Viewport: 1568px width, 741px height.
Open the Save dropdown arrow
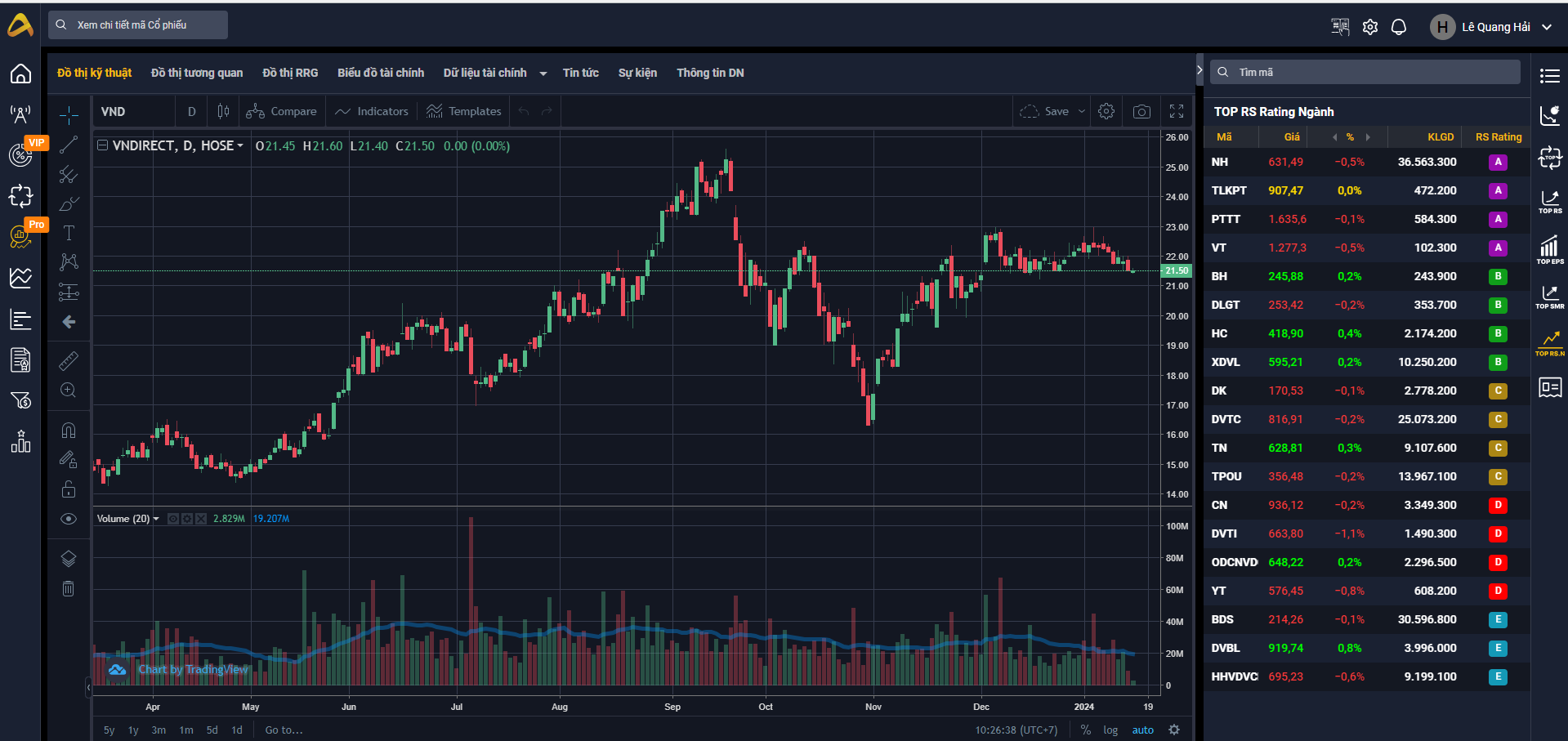(1082, 111)
